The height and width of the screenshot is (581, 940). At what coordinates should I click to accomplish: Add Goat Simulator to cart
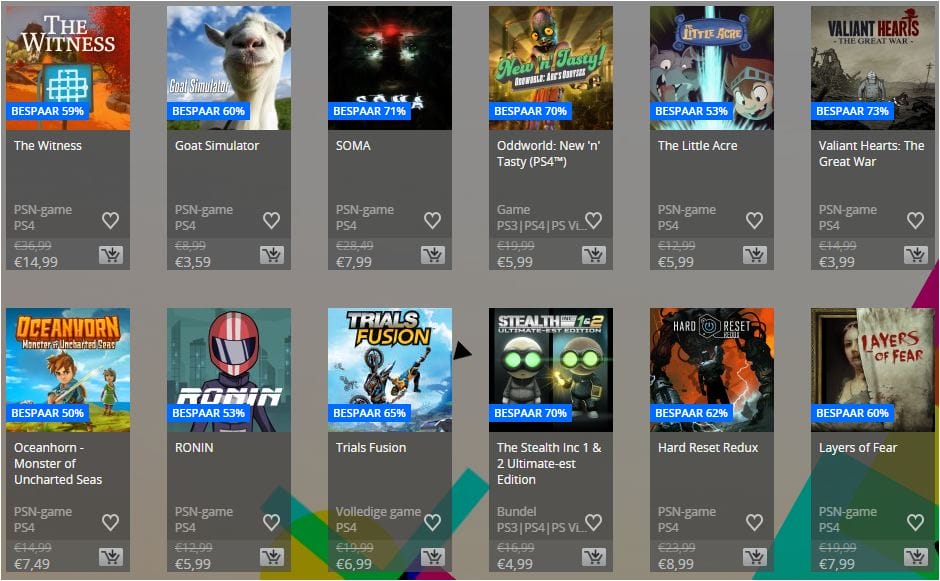pos(272,255)
